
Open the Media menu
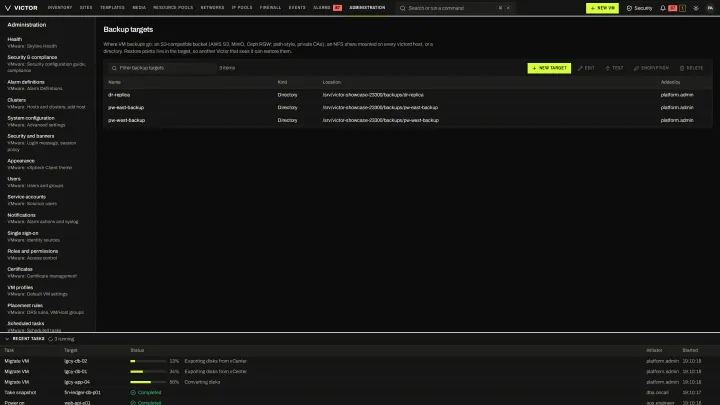pos(139,8)
